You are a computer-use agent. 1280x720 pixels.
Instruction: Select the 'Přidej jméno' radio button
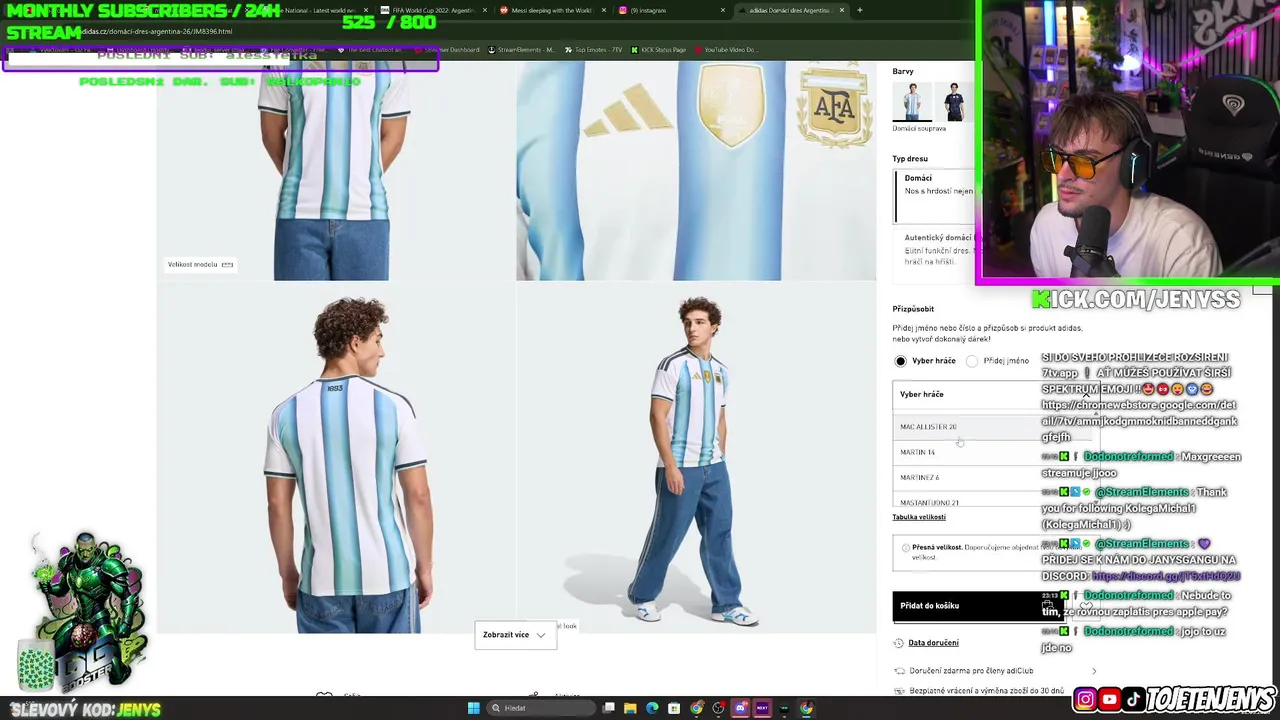[x=972, y=361]
